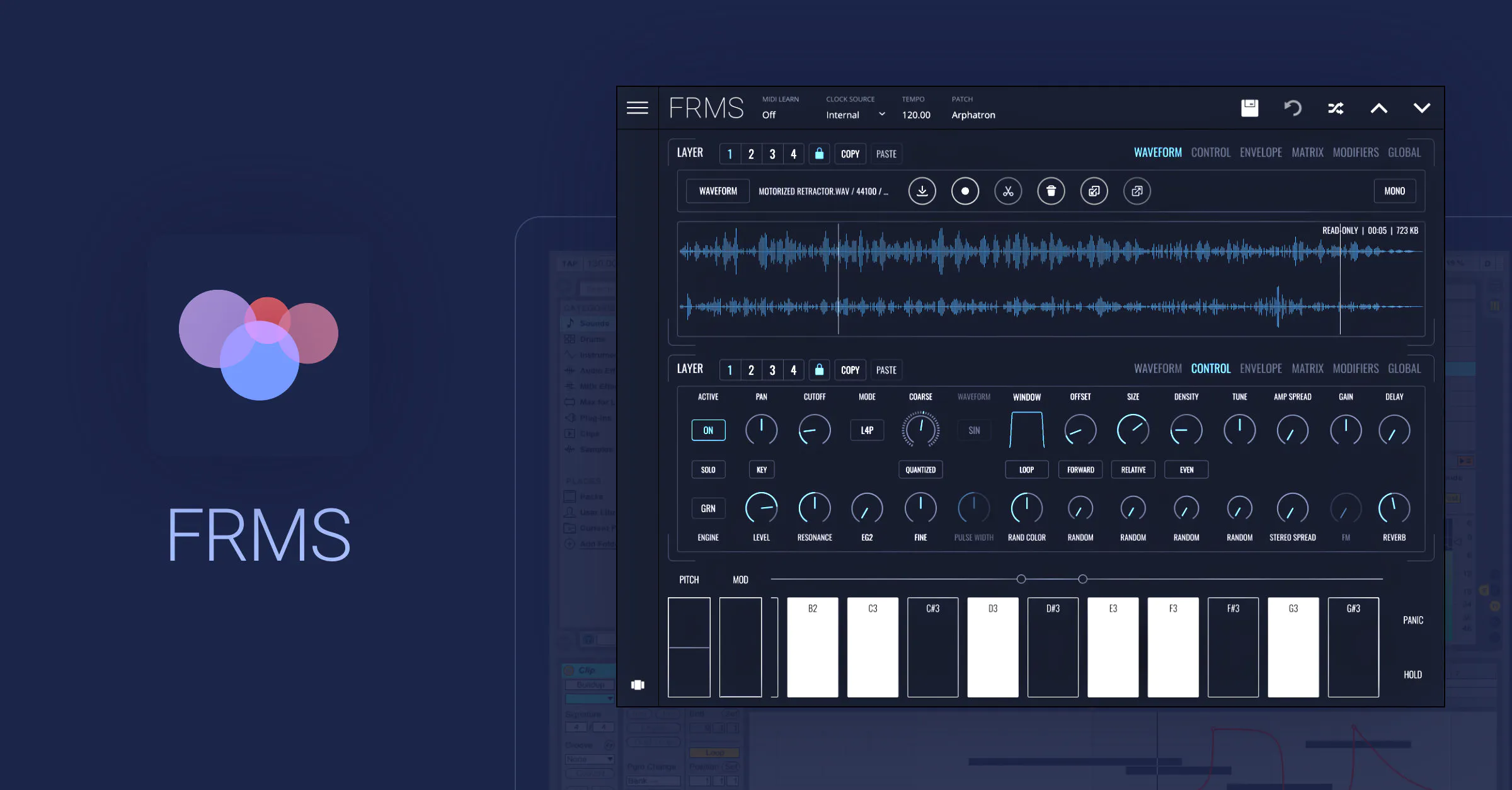Toggle the SOLO button

(708, 470)
